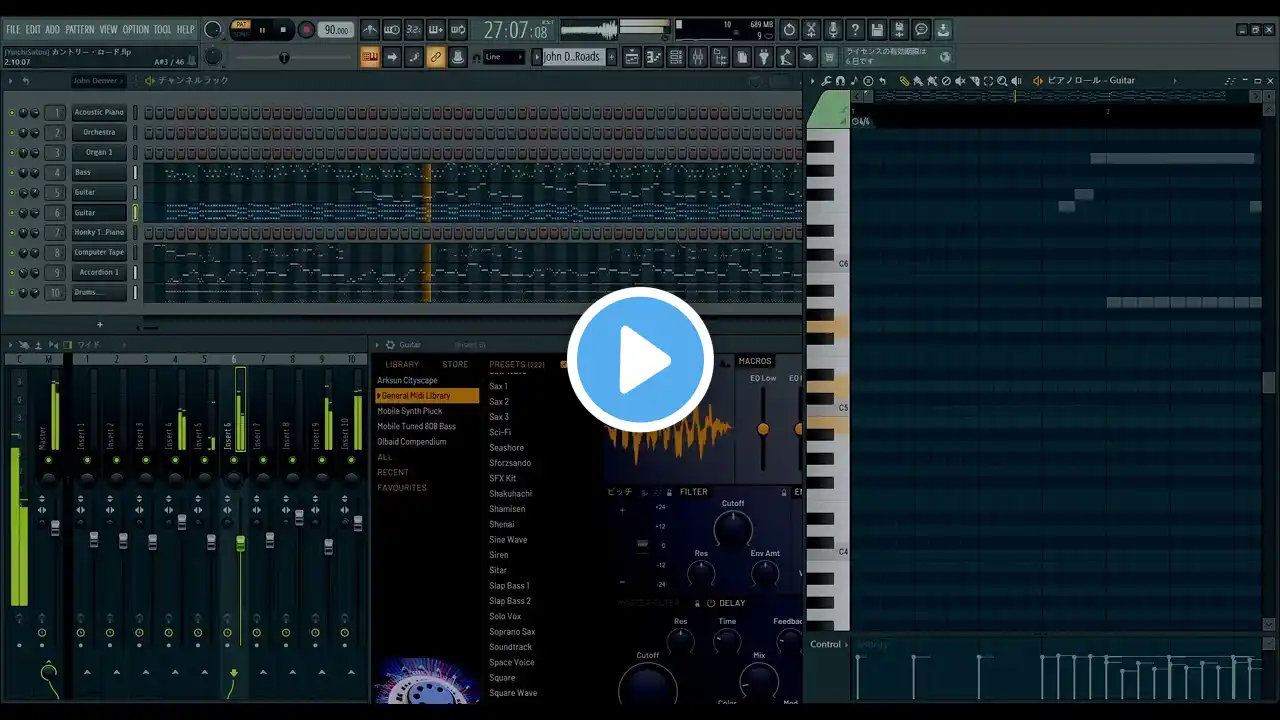Open the piano roll menu arrow

tap(813, 81)
